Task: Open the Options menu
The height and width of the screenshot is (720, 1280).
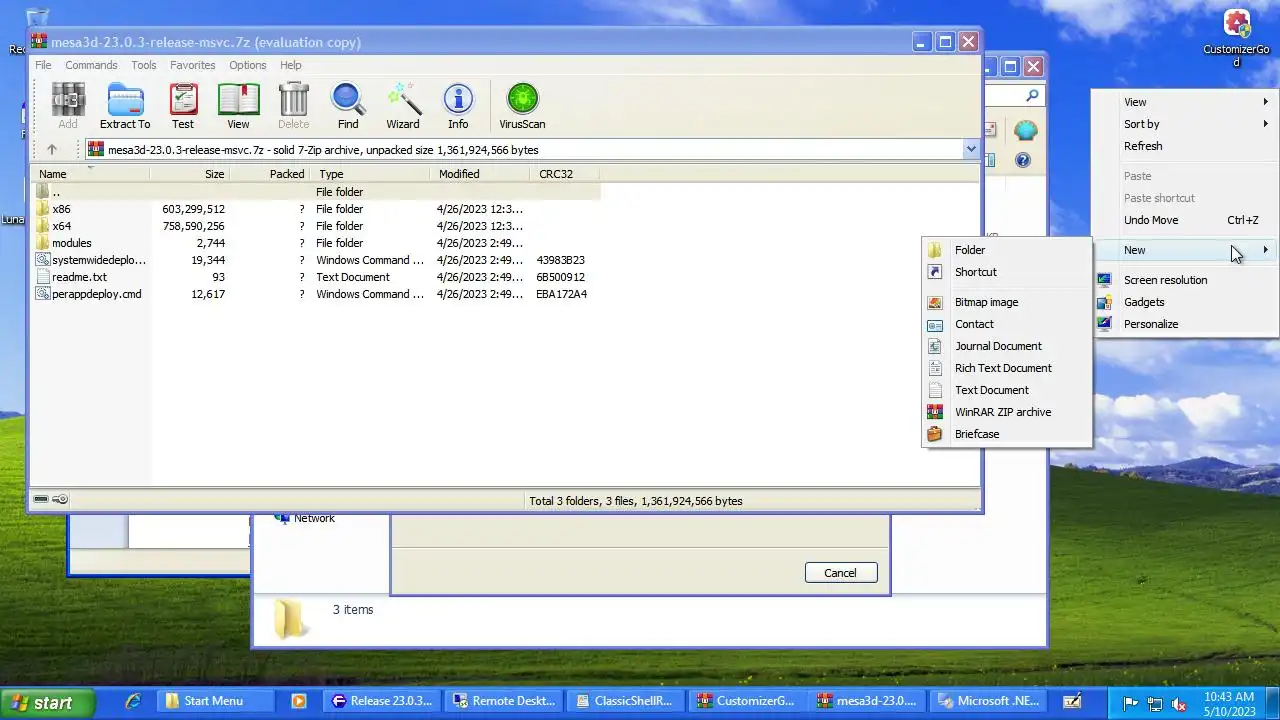Action: point(248,65)
